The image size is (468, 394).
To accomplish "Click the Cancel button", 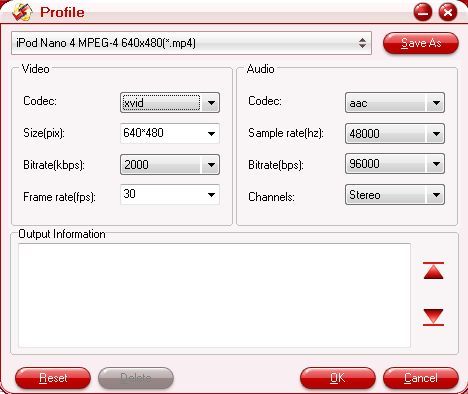I will point(421,378).
